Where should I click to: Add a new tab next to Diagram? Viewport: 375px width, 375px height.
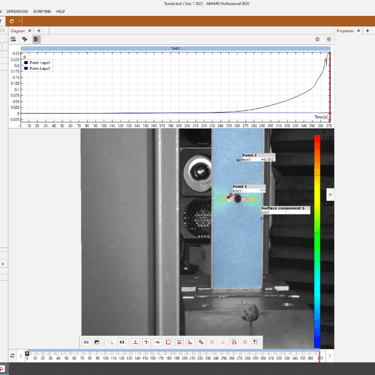pos(39,31)
